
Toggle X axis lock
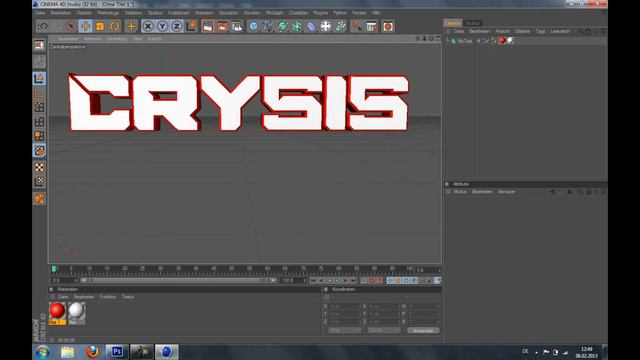click(148, 27)
